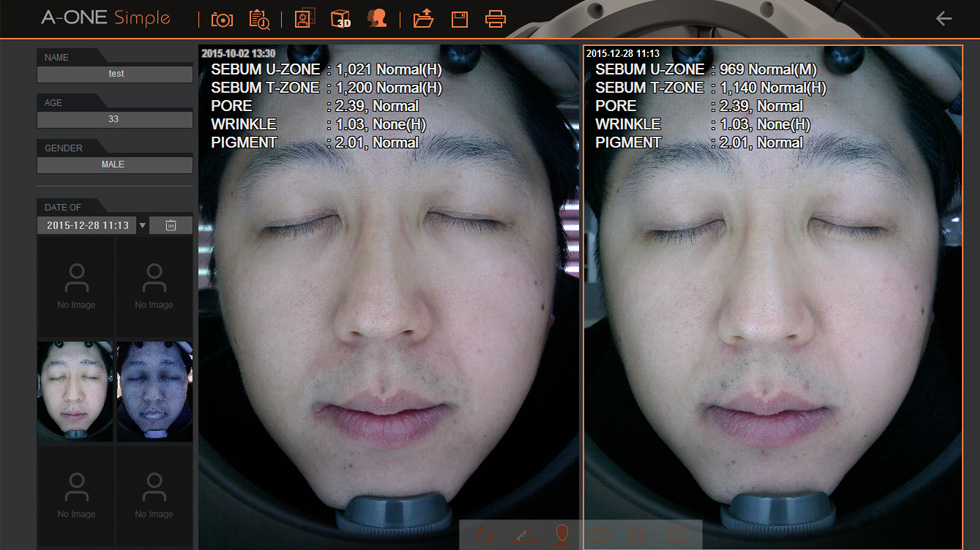Open the clipboard history search icon

[259, 19]
